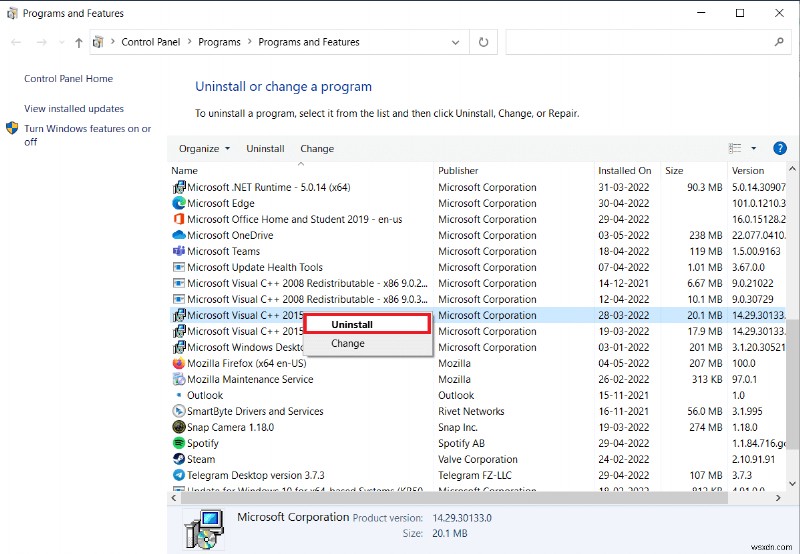Click Uninstall in the toolbar
Viewport: 800px width, 554px height.
click(265, 148)
